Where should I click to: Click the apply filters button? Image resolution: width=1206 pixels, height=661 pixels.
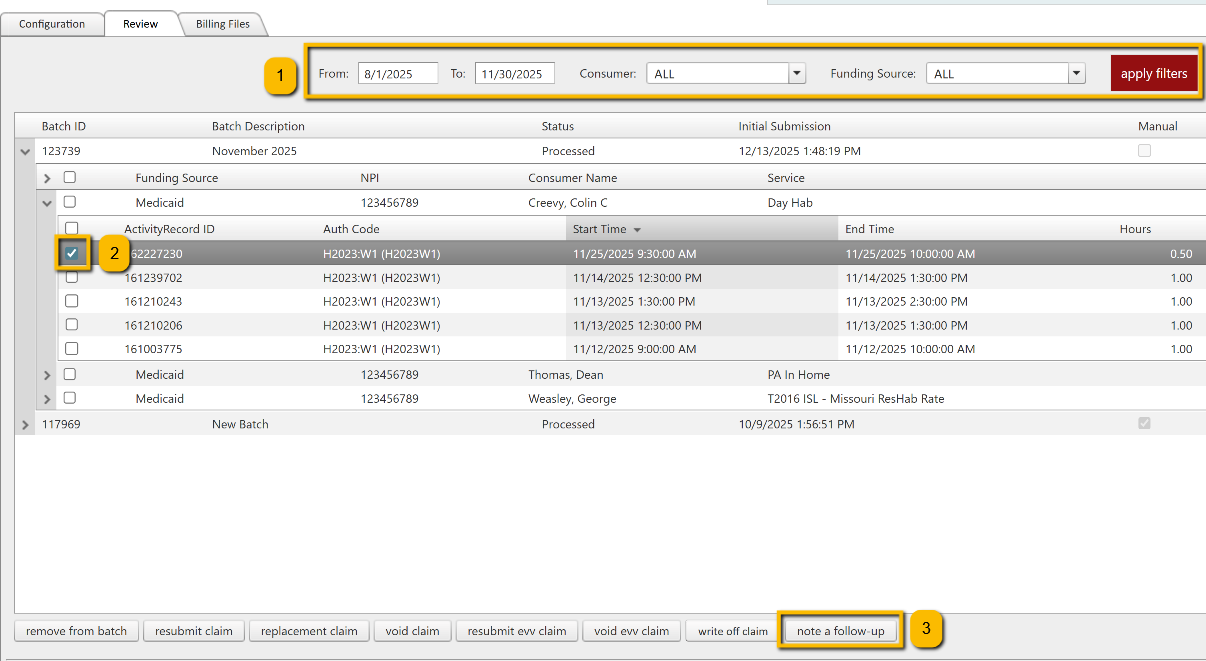tap(1153, 73)
